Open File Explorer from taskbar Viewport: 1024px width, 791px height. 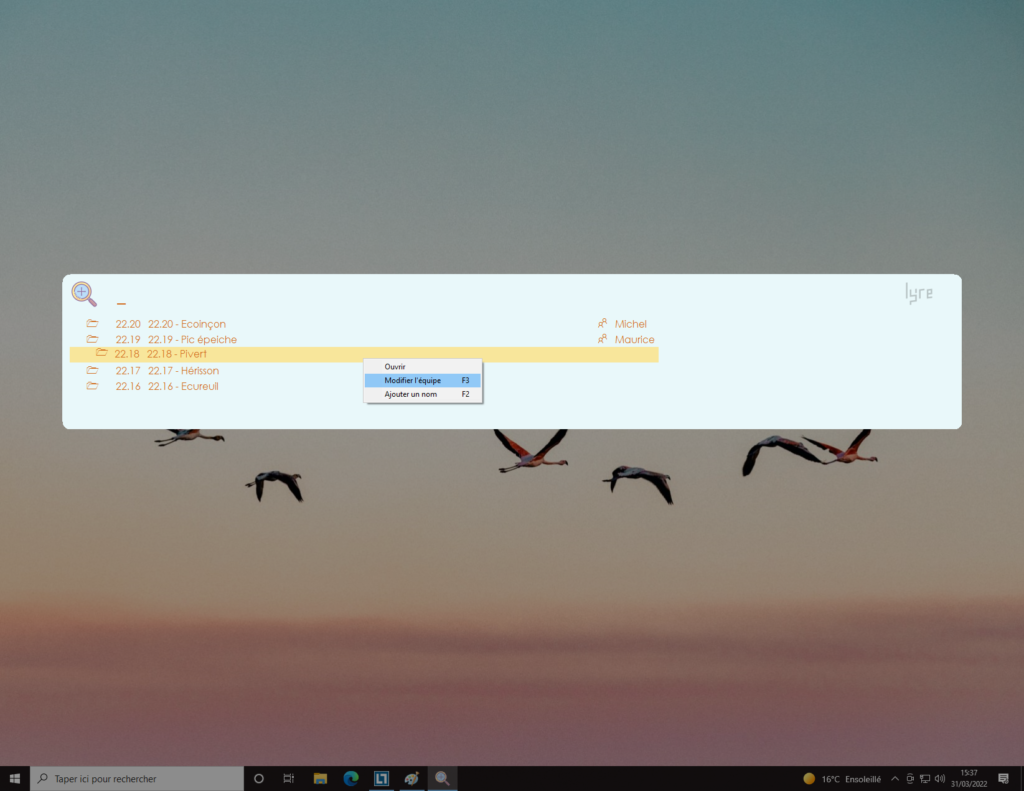(320, 779)
